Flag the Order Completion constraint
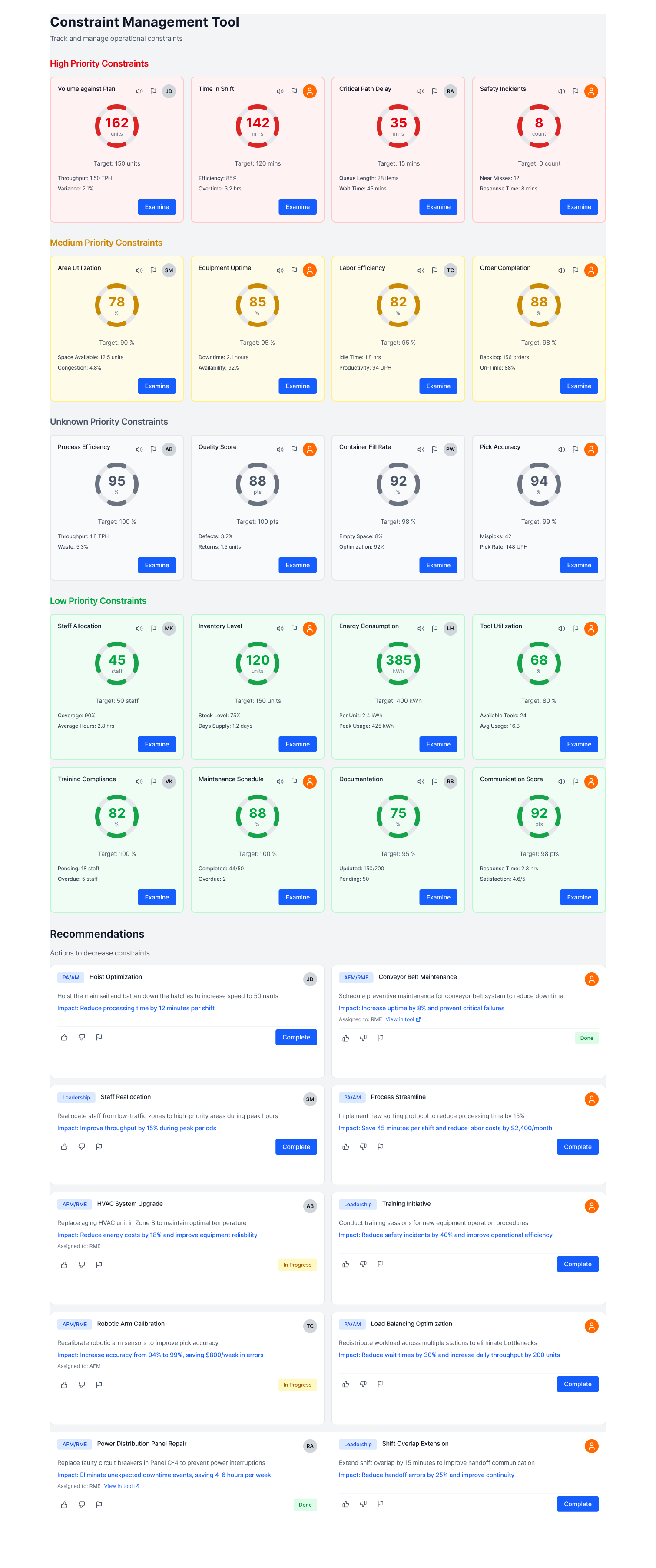 (x=576, y=270)
